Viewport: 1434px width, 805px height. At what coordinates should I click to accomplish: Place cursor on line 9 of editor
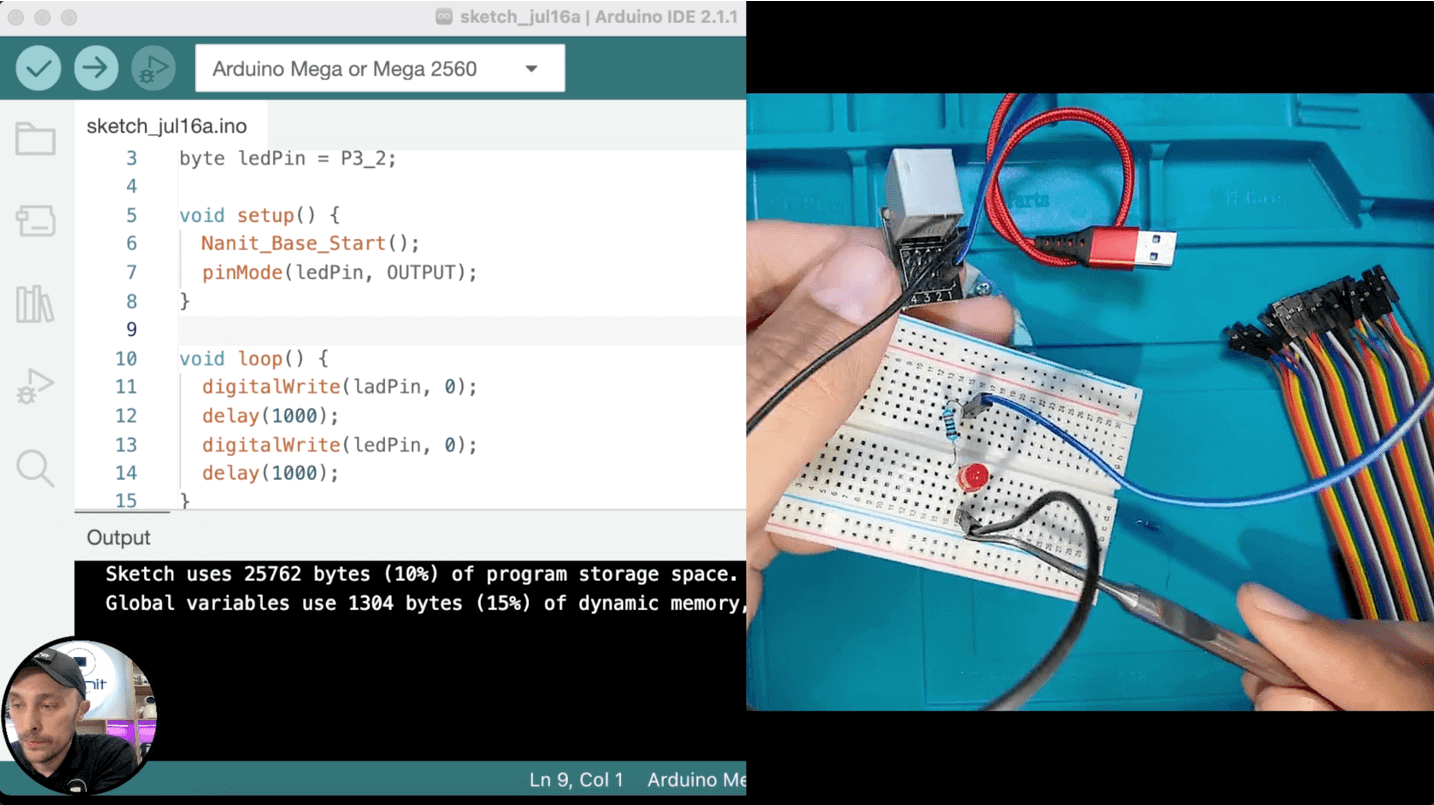(462, 330)
